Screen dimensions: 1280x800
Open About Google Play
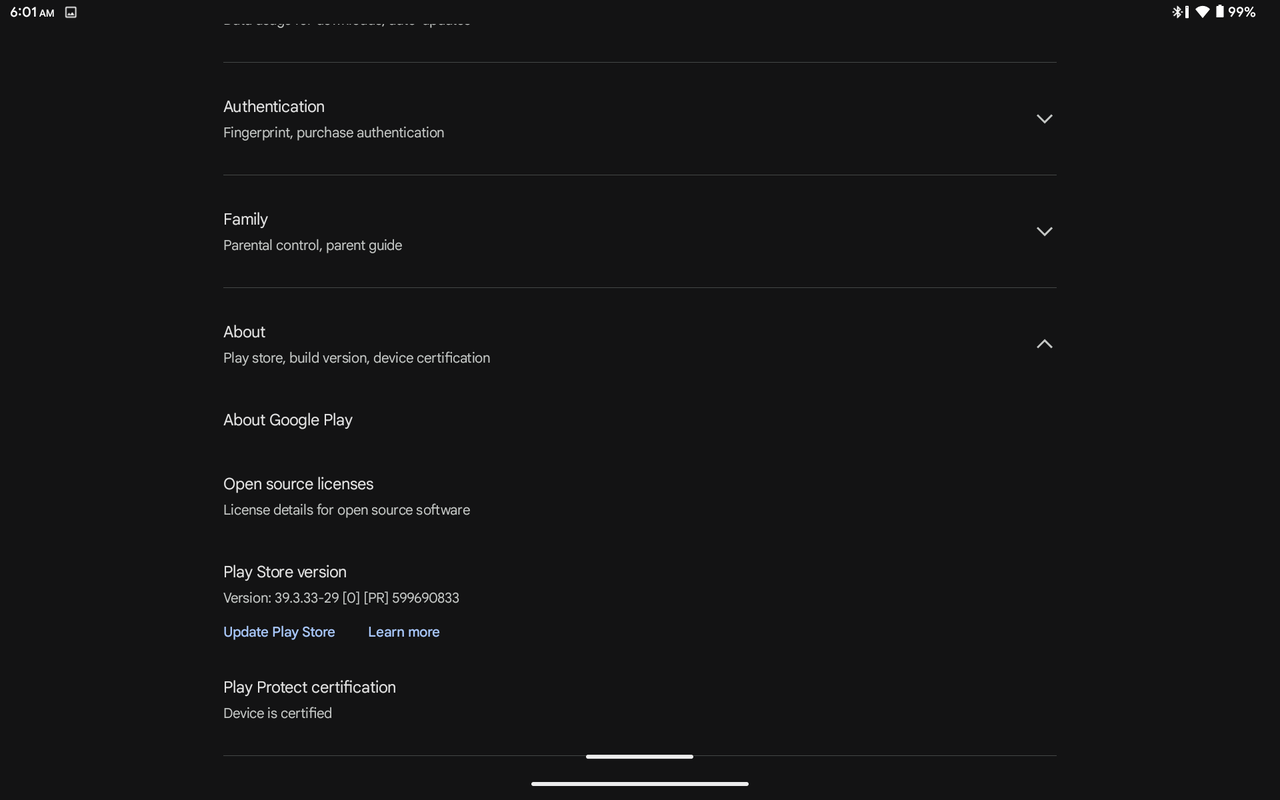tap(288, 420)
